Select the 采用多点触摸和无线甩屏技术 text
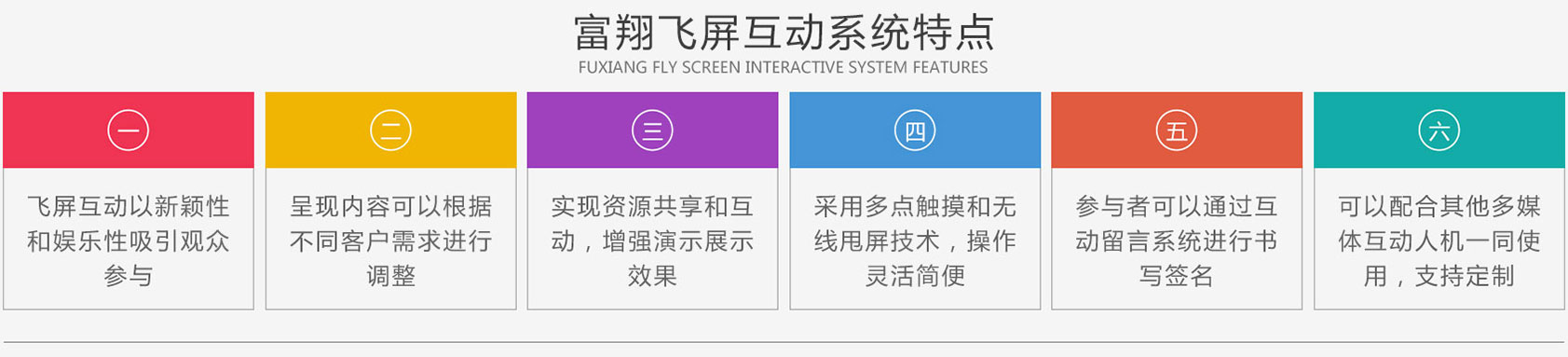This screenshot has width=1568, height=357. tap(915, 240)
